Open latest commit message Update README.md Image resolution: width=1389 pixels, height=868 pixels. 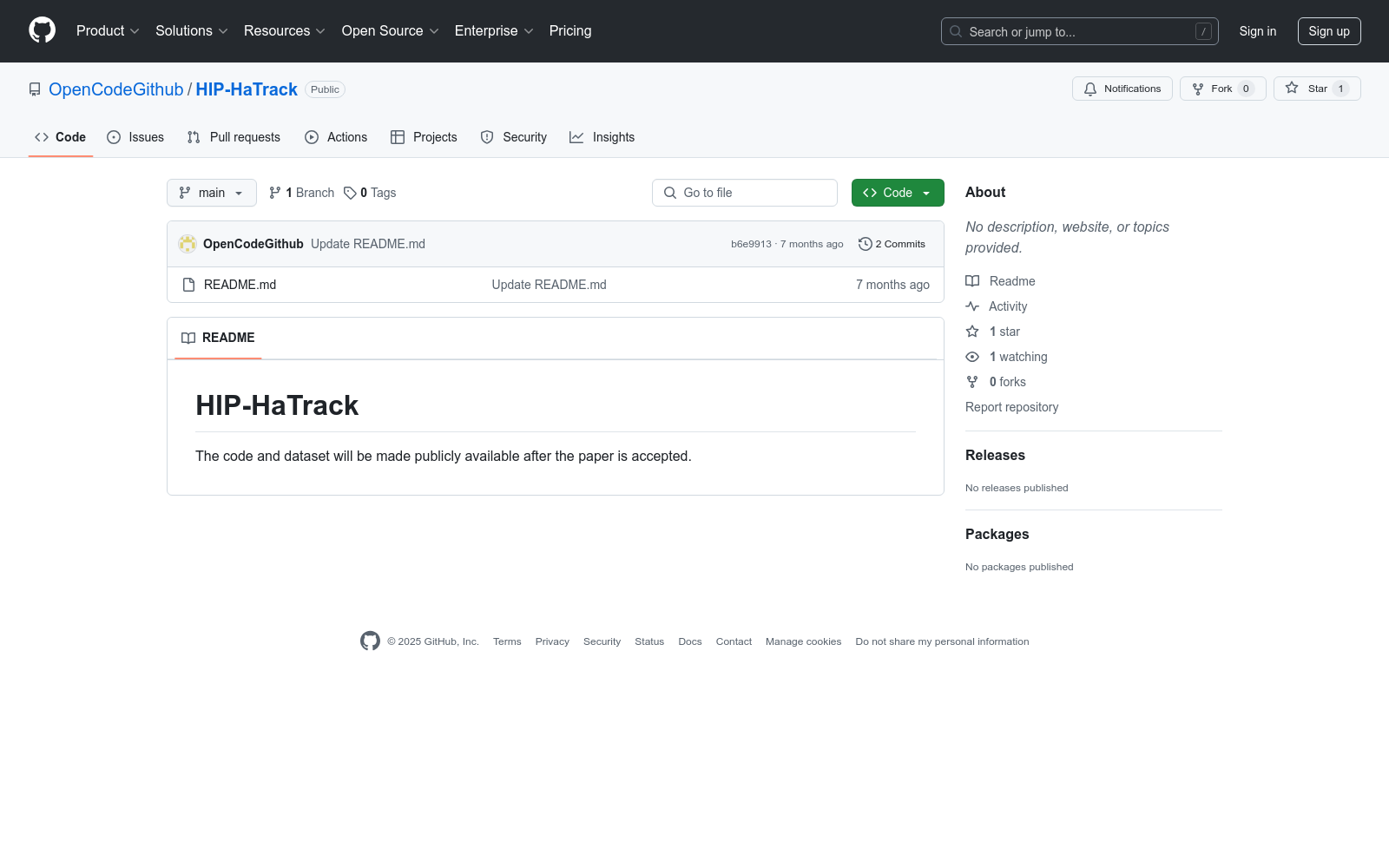pyautogui.click(x=368, y=244)
